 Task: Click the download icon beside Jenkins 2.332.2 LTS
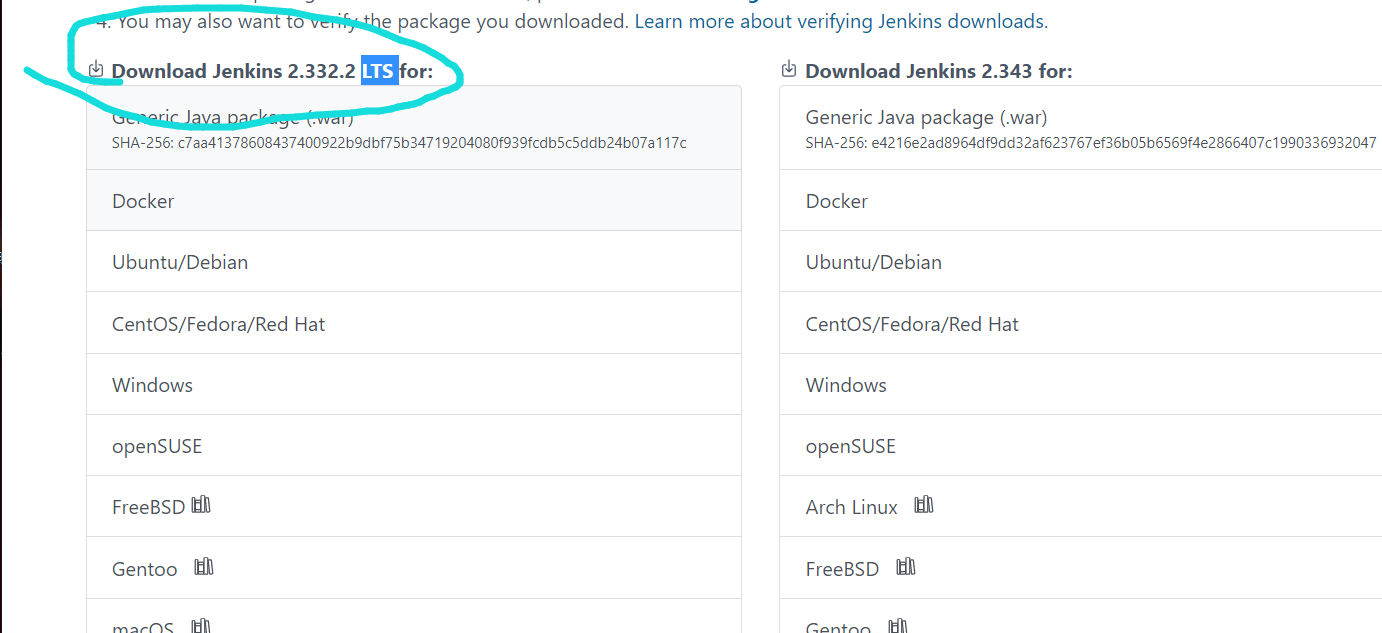click(96, 69)
